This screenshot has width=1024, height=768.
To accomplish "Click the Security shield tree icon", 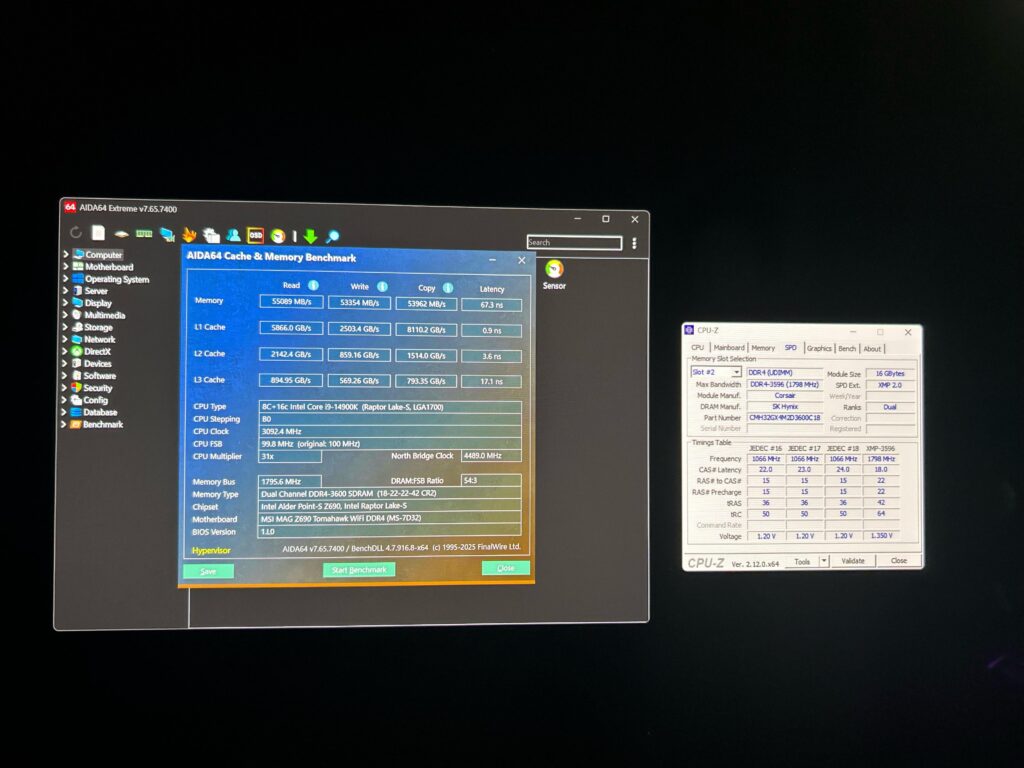I will (x=76, y=387).
